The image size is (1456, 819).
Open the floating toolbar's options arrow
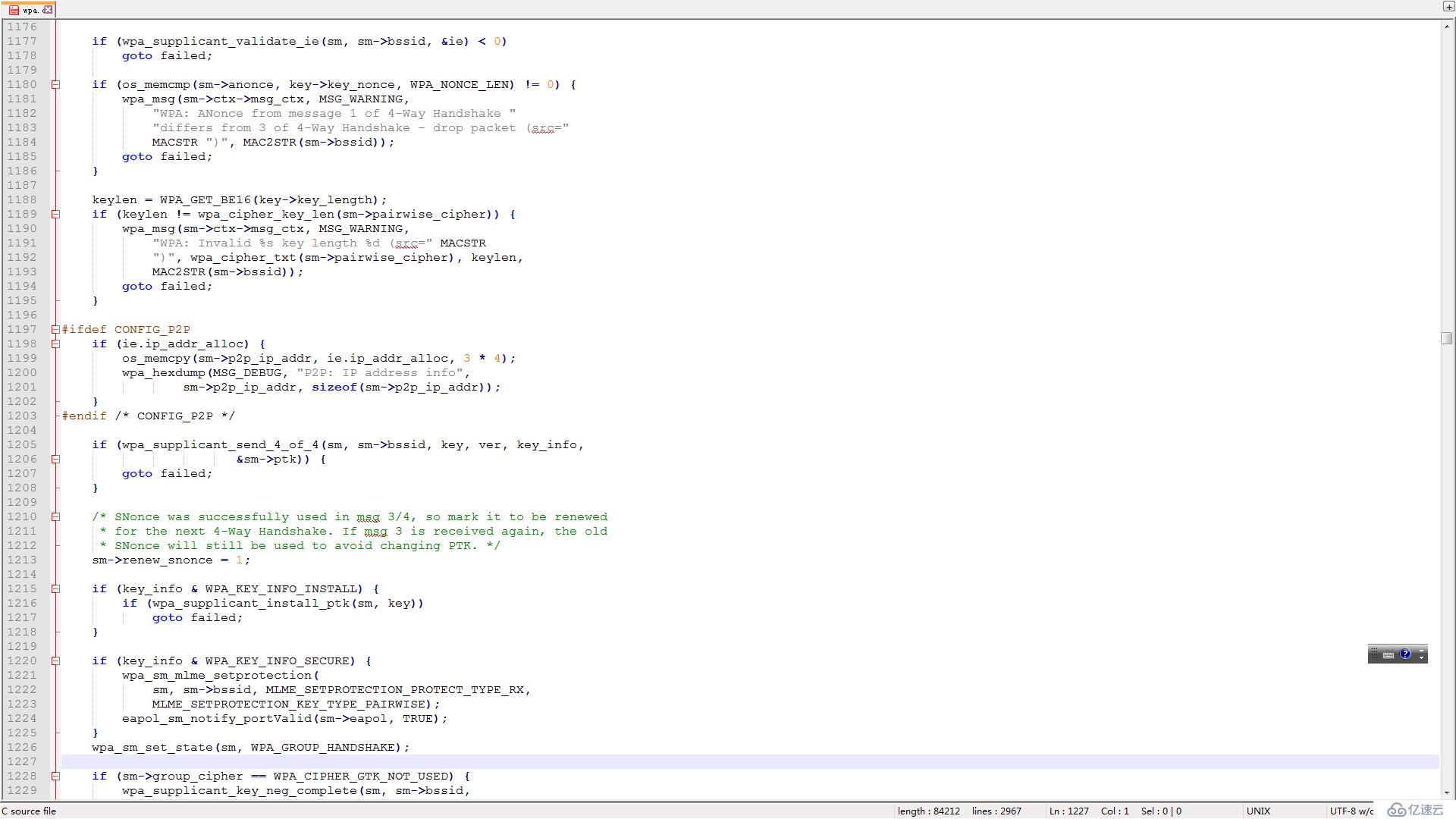(x=1422, y=657)
